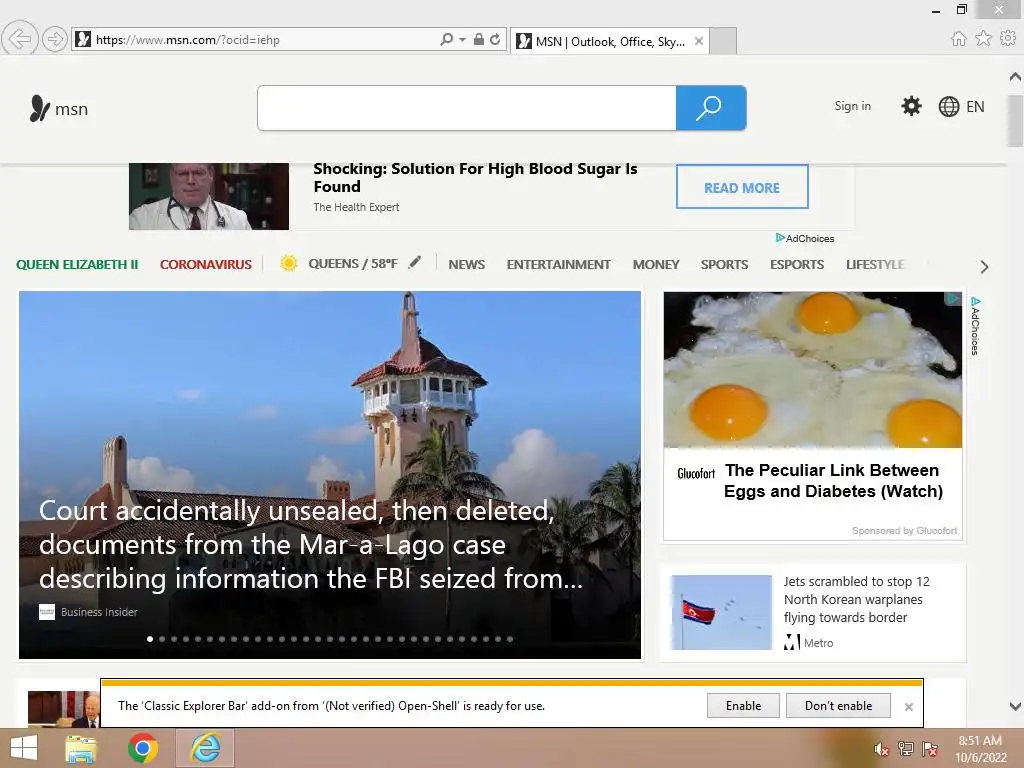Close the MSN browser tab

click(699, 41)
